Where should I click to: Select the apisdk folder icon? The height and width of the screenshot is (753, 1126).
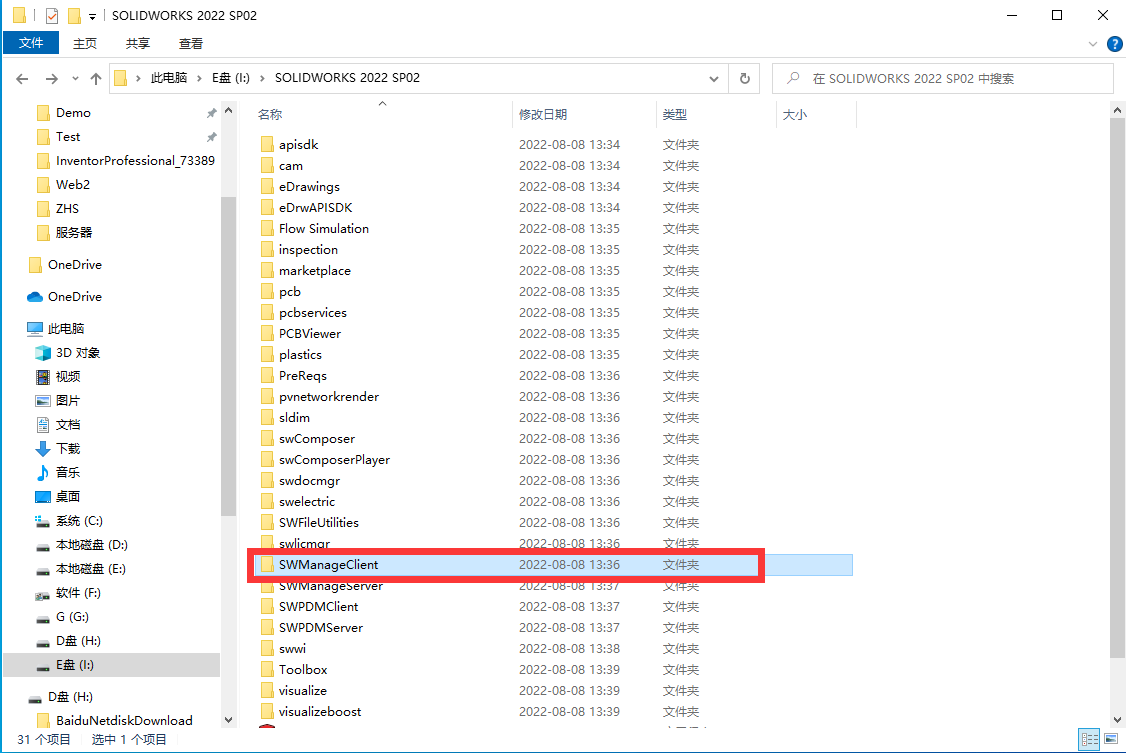(267, 144)
